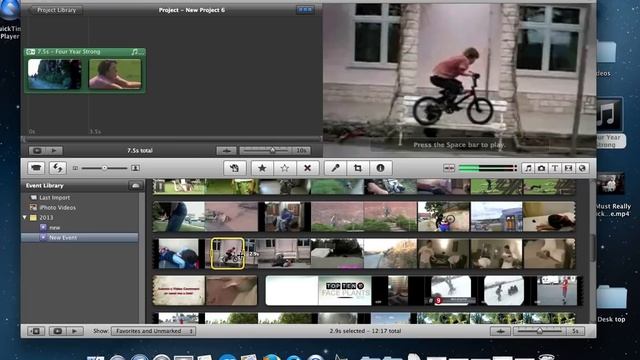Image resolution: width=640 pixels, height=360 pixels.
Task: Open the photo browser camera icon
Action: [x=542, y=168]
